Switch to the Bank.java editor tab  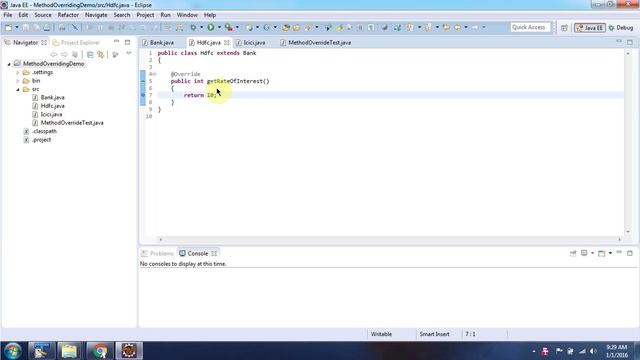tap(158, 42)
